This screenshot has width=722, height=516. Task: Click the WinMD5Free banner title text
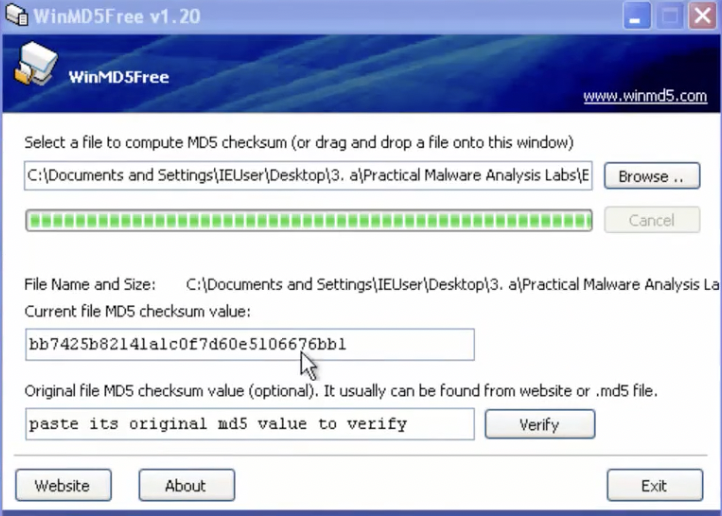(x=119, y=77)
